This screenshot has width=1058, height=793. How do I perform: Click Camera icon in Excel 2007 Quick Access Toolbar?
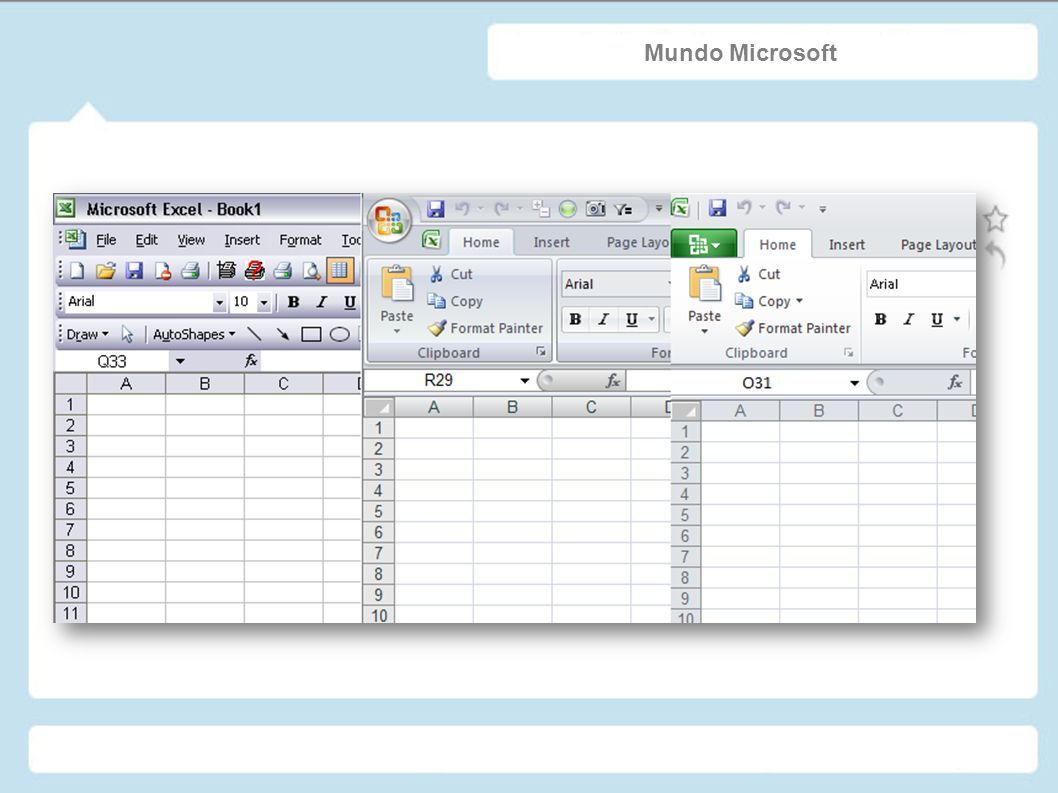pyautogui.click(x=595, y=209)
